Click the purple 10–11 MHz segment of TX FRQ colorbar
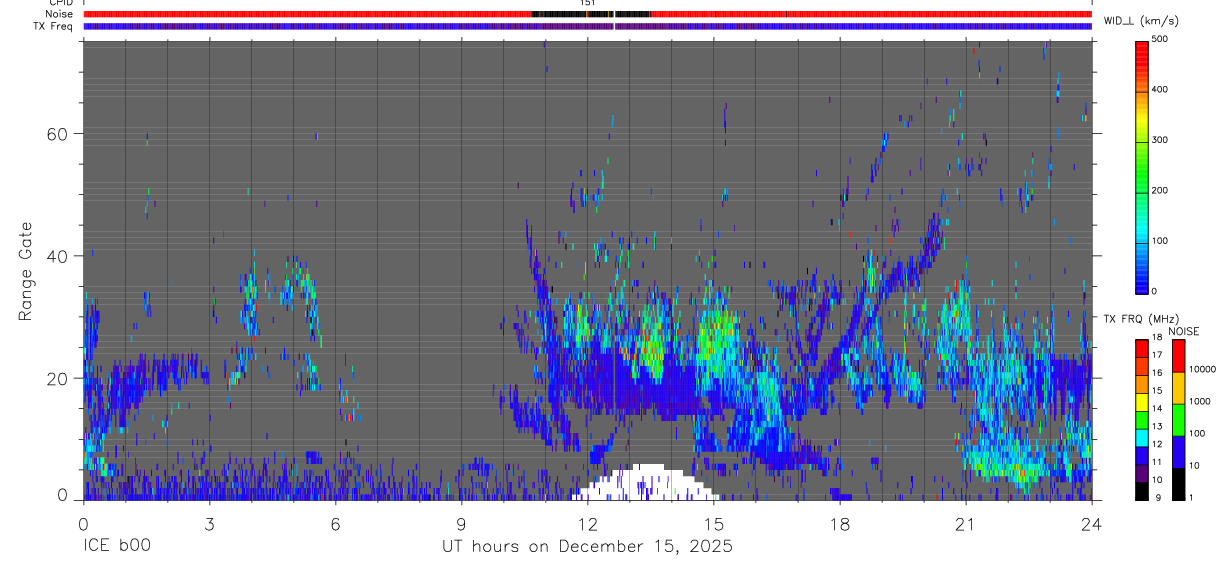 1141,472
